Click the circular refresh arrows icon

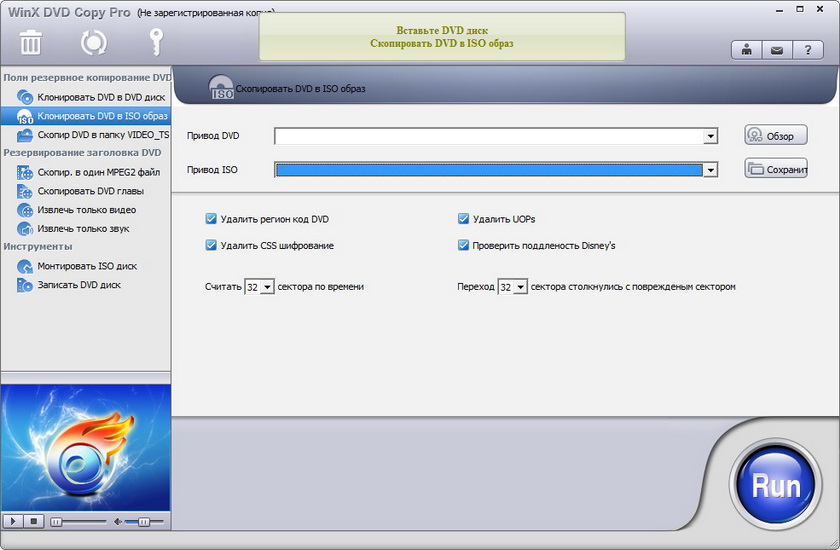click(x=94, y=43)
